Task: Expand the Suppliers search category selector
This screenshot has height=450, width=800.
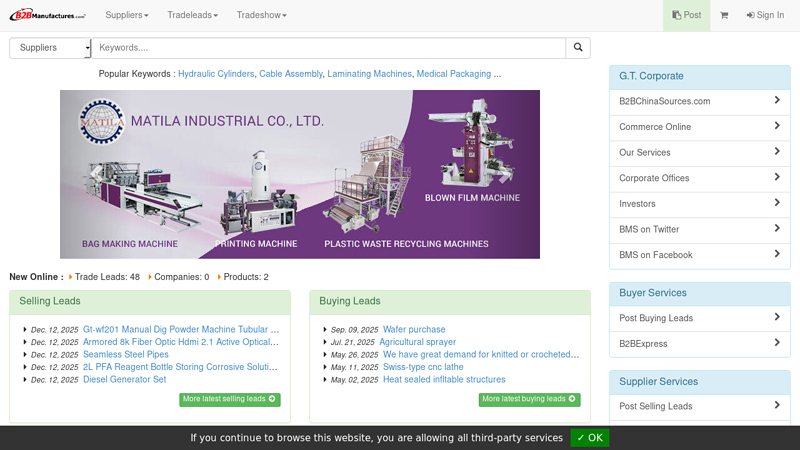Action: point(50,48)
